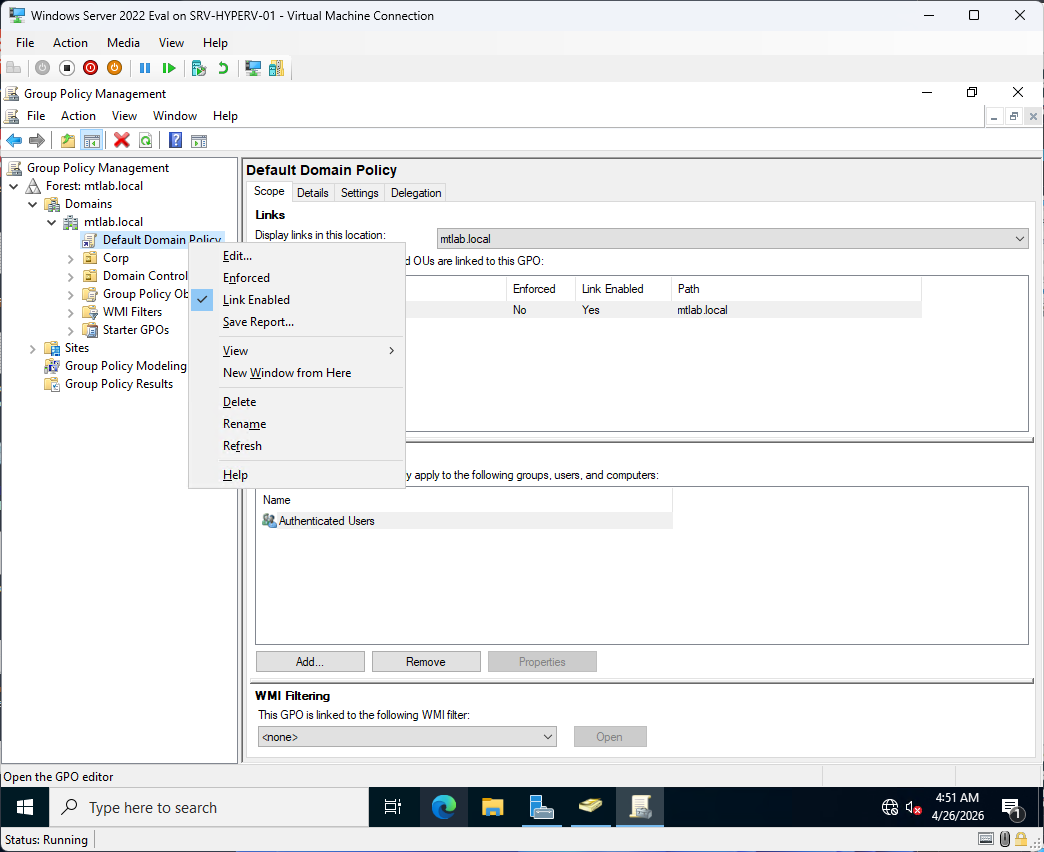Switch to the Delegation tab

tap(416, 192)
